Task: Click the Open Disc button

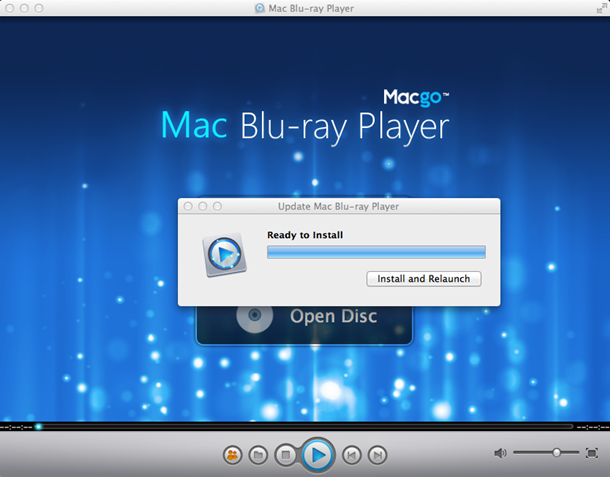Action: coord(304,317)
